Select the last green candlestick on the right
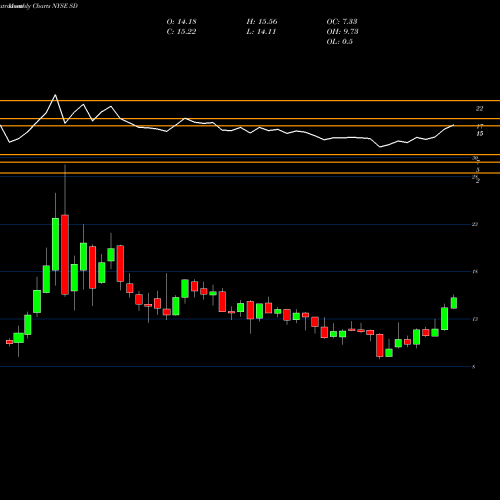Viewport: 500px width, 500px height. point(454,303)
